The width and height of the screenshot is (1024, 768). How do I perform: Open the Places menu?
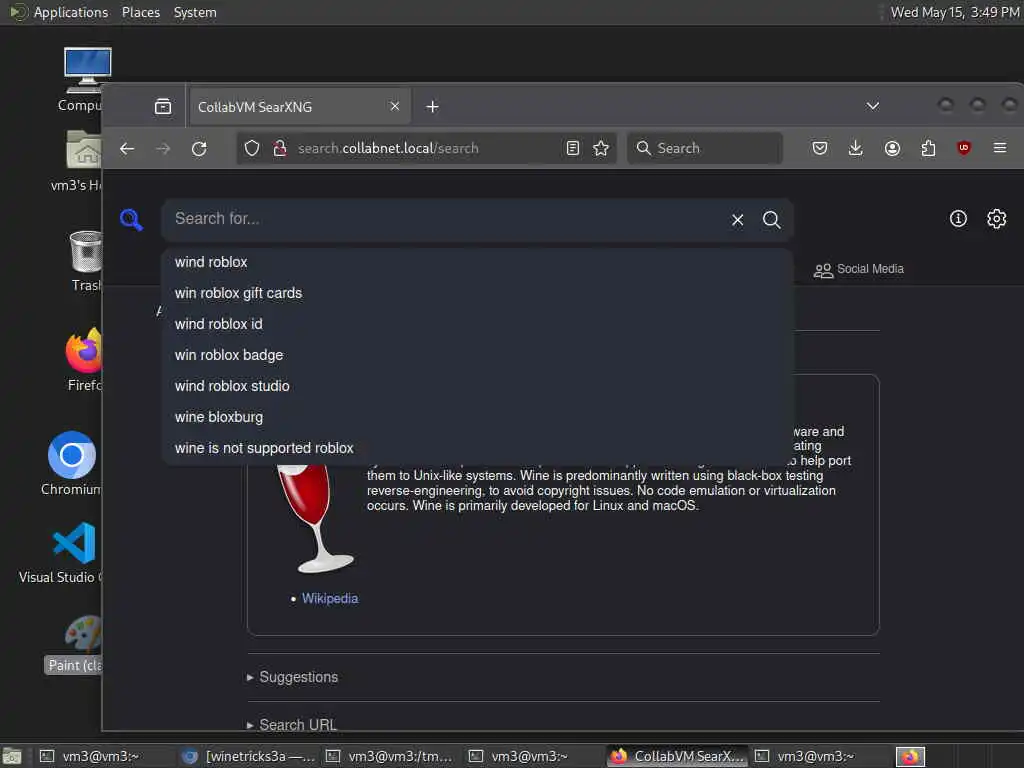[x=140, y=12]
